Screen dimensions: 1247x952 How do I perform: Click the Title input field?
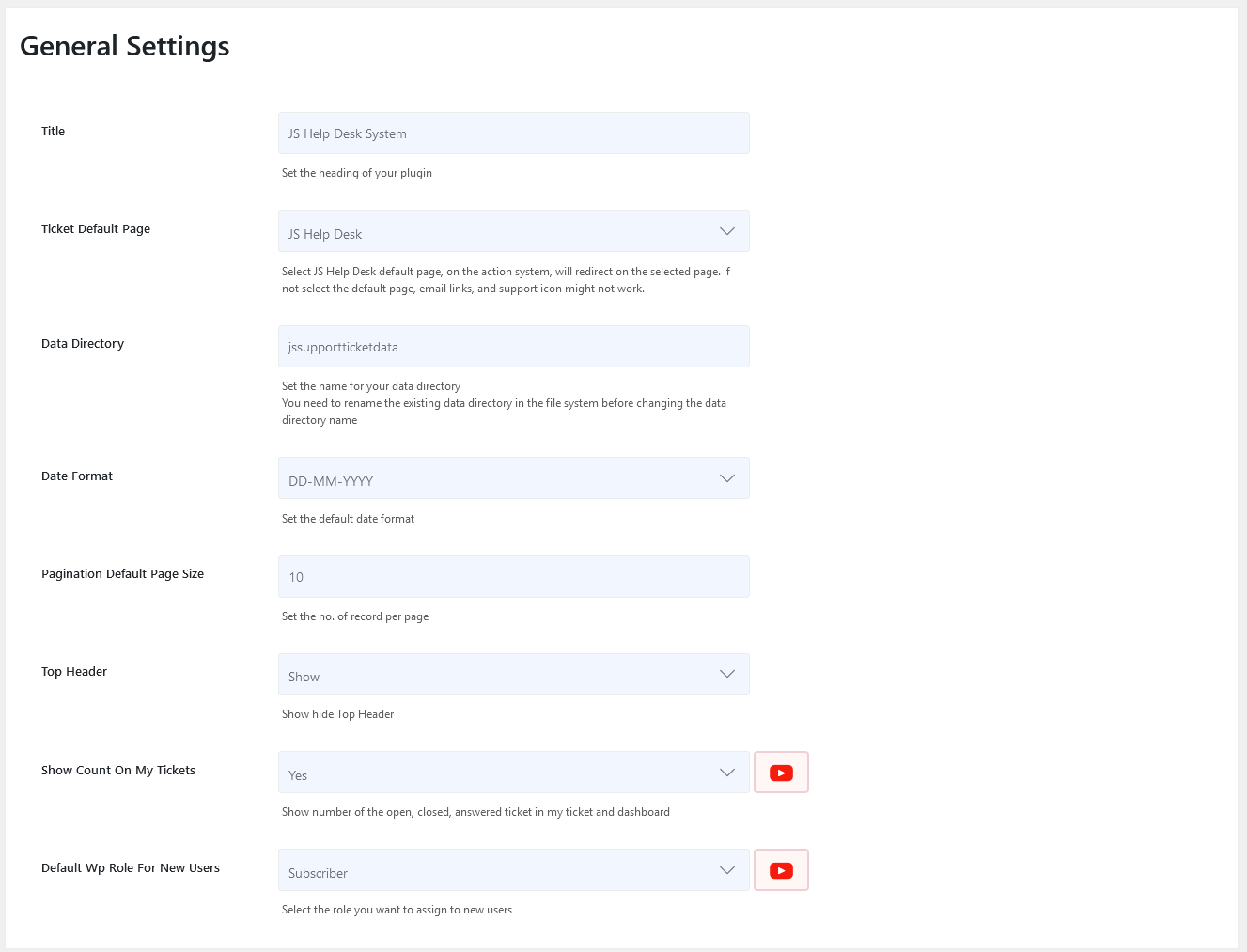pyautogui.click(x=513, y=133)
